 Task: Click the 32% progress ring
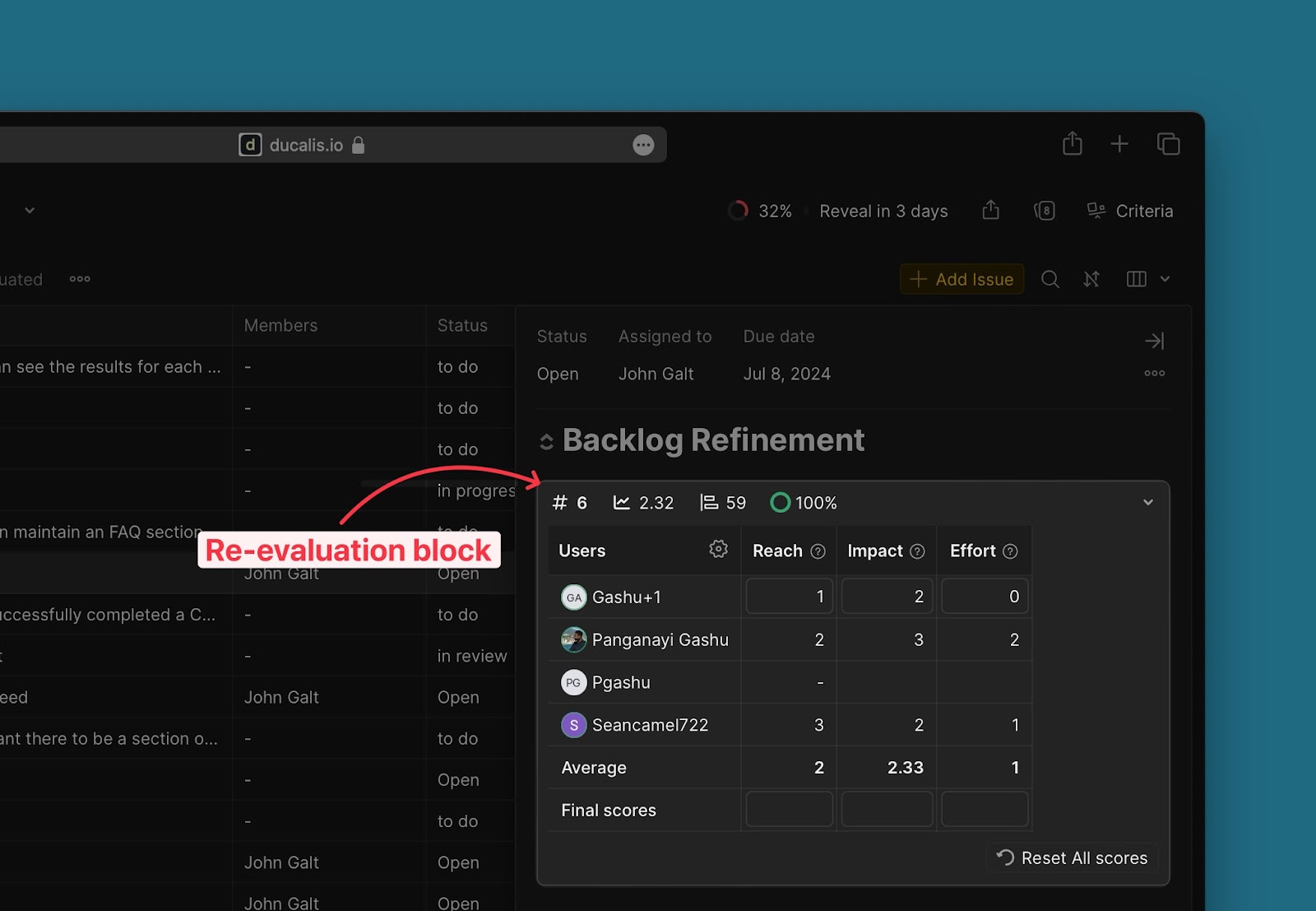tap(739, 211)
